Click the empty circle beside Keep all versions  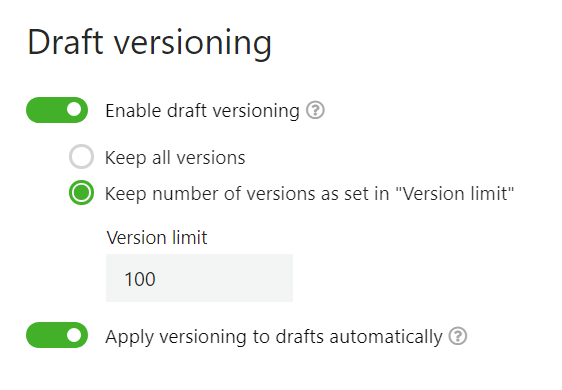81,157
